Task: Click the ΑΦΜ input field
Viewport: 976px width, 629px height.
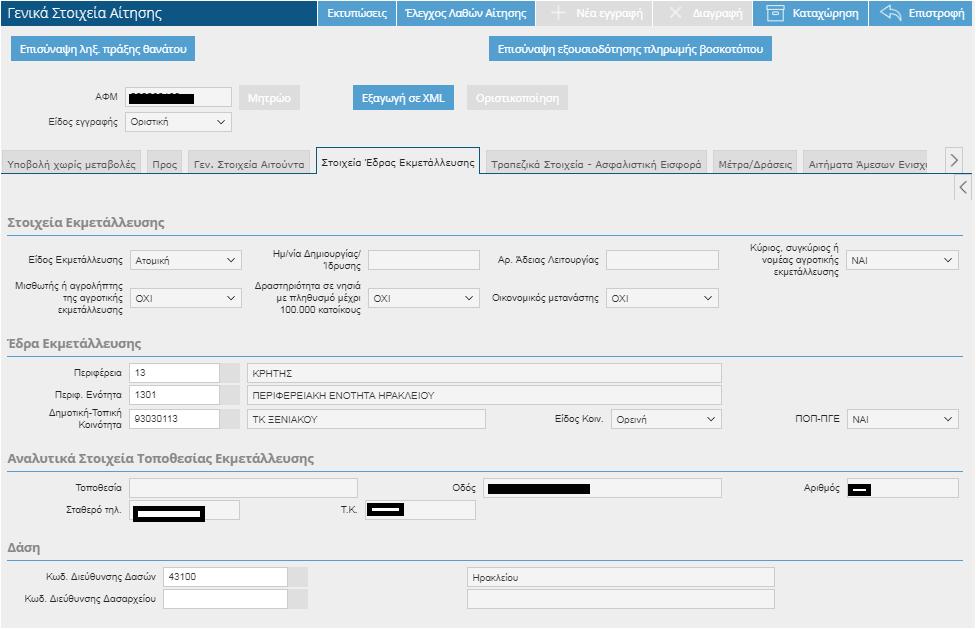Action: pos(179,97)
